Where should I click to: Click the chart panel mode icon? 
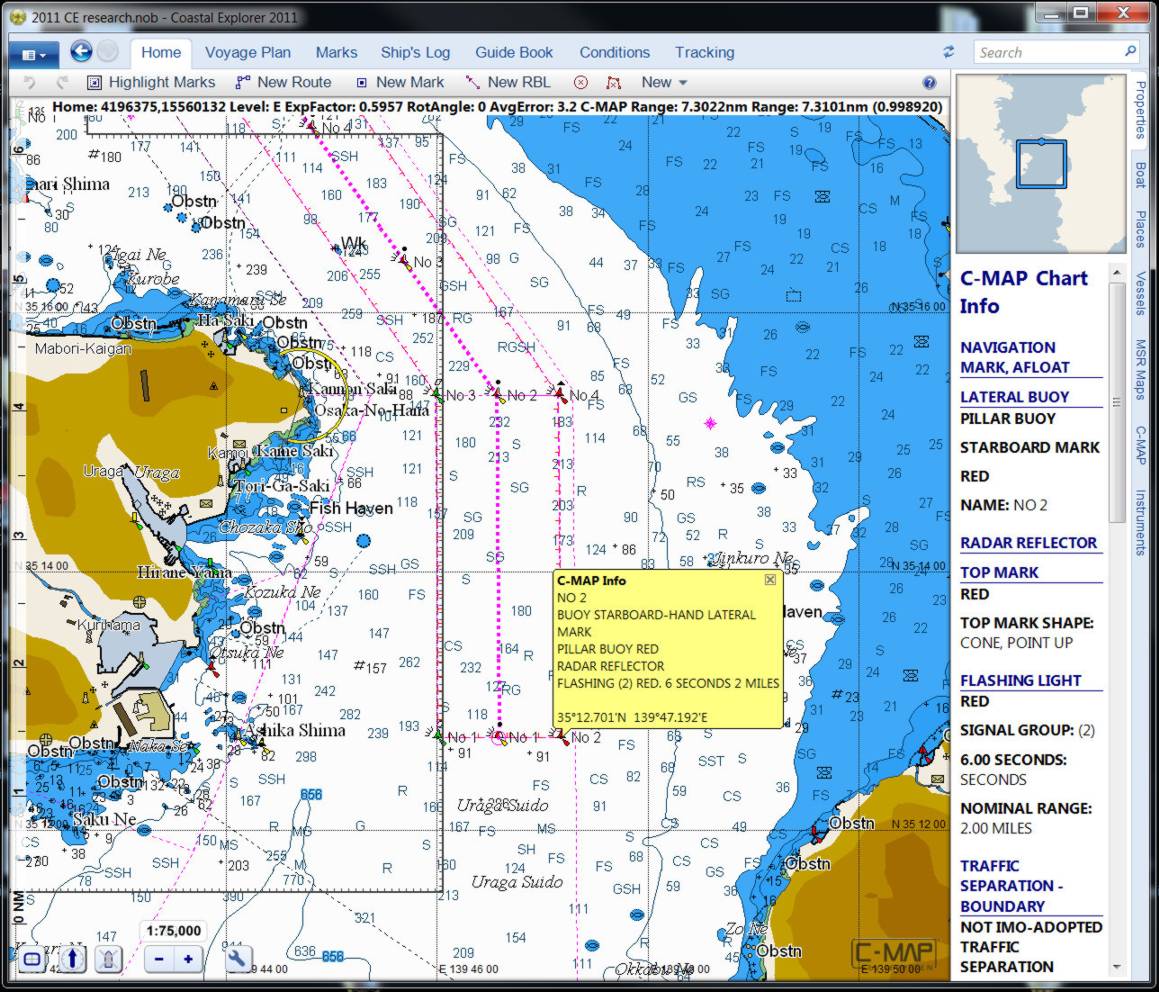[x=32, y=959]
